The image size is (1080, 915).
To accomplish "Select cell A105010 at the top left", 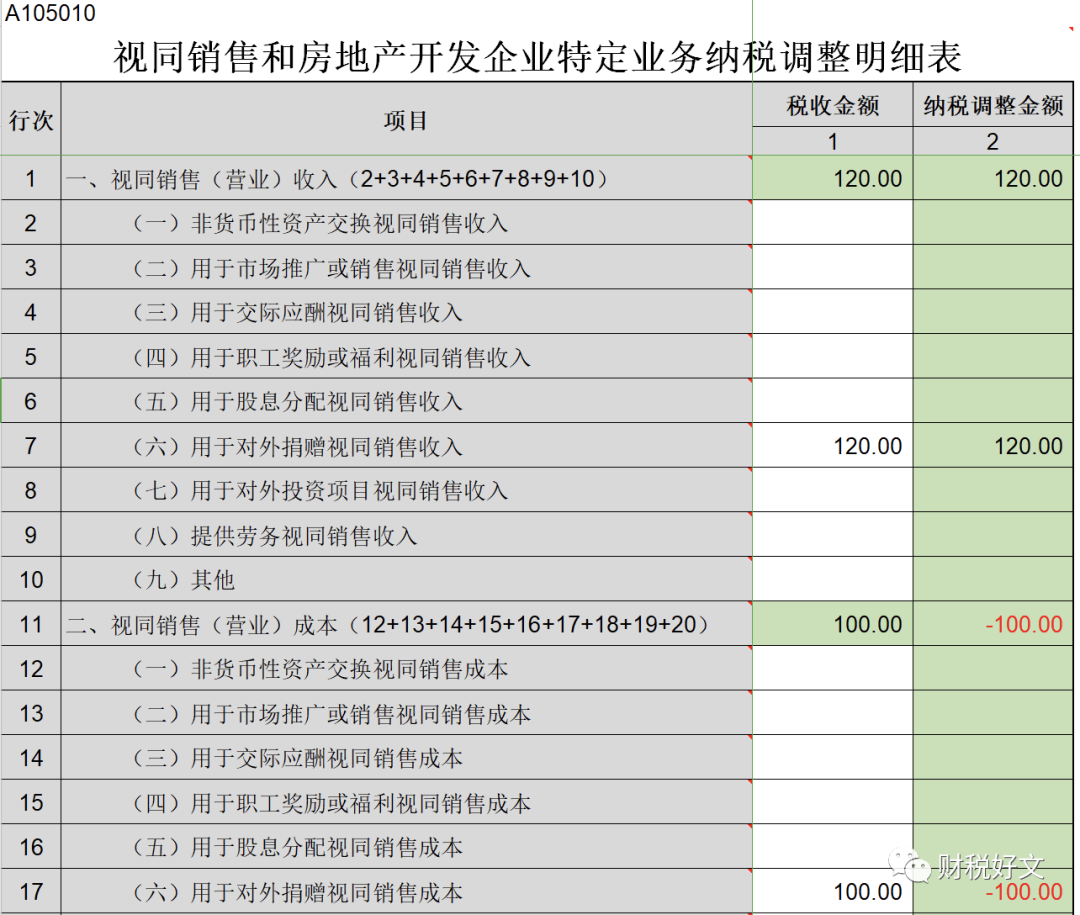I will 51,15.
